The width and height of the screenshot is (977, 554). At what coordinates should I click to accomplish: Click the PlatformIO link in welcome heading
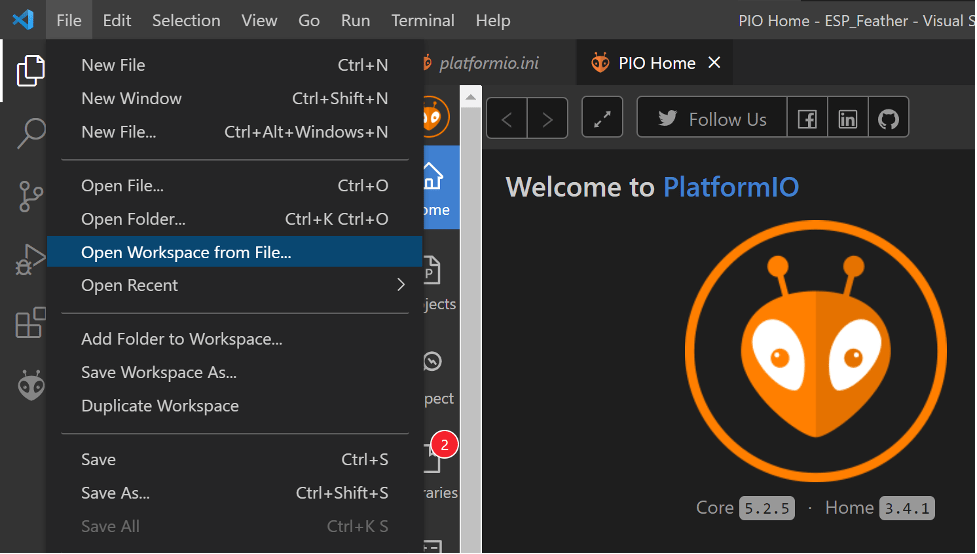pos(731,187)
